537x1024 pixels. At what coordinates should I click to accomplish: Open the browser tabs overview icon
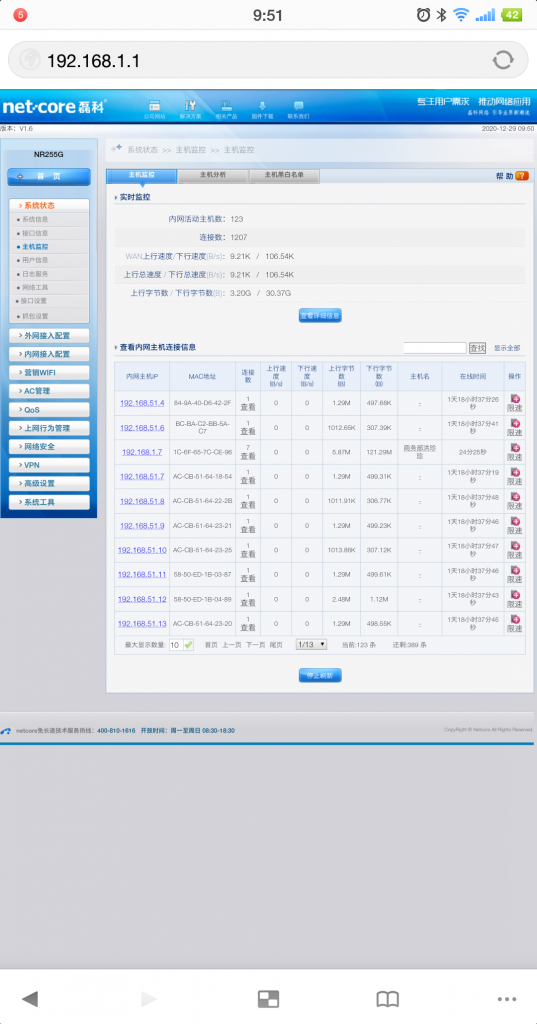[268, 999]
